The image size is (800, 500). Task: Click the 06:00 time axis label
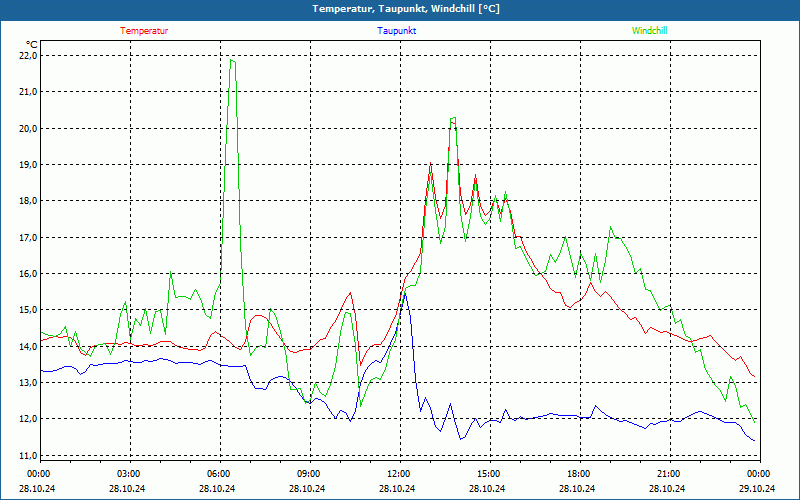point(217,474)
